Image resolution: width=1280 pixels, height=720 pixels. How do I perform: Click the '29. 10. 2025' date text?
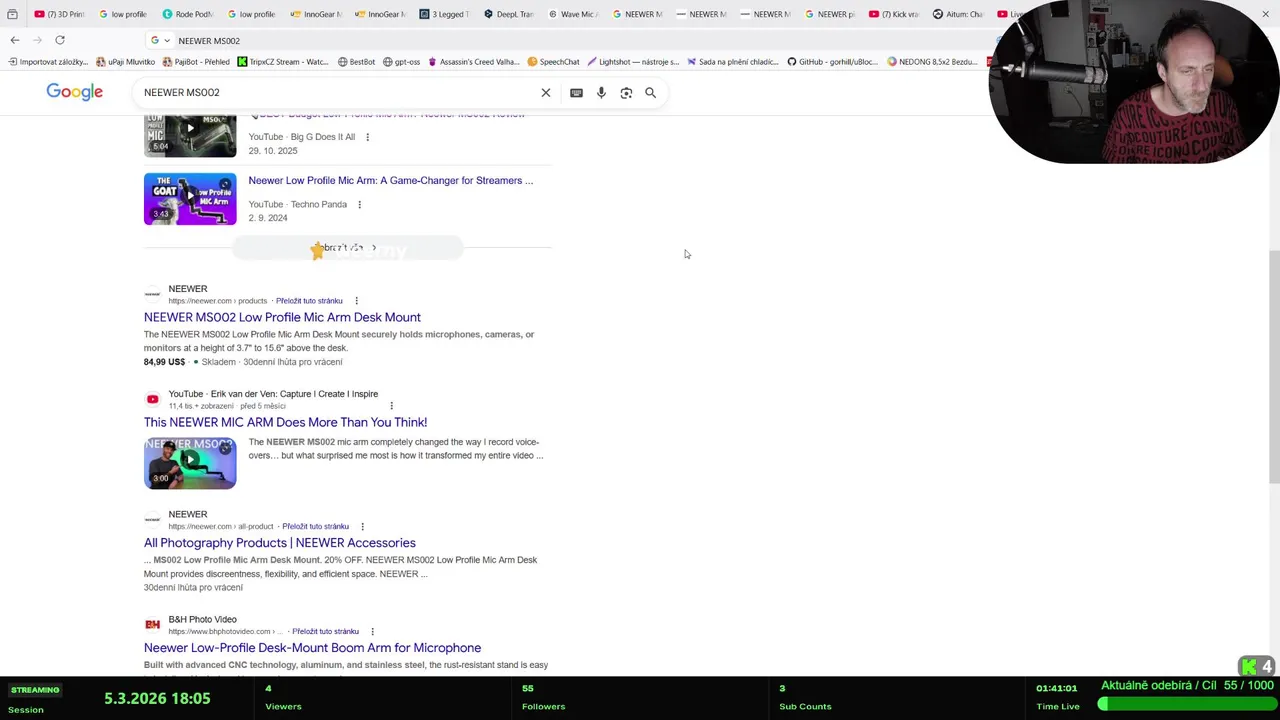pos(273,151)
